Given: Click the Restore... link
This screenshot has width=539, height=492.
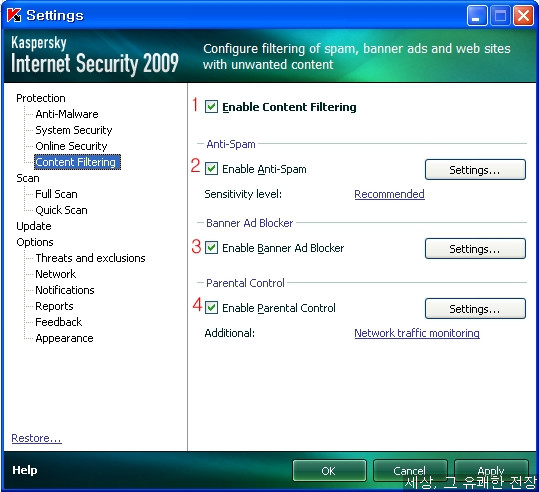Looking at the screenshot, I should pos(36,438).
